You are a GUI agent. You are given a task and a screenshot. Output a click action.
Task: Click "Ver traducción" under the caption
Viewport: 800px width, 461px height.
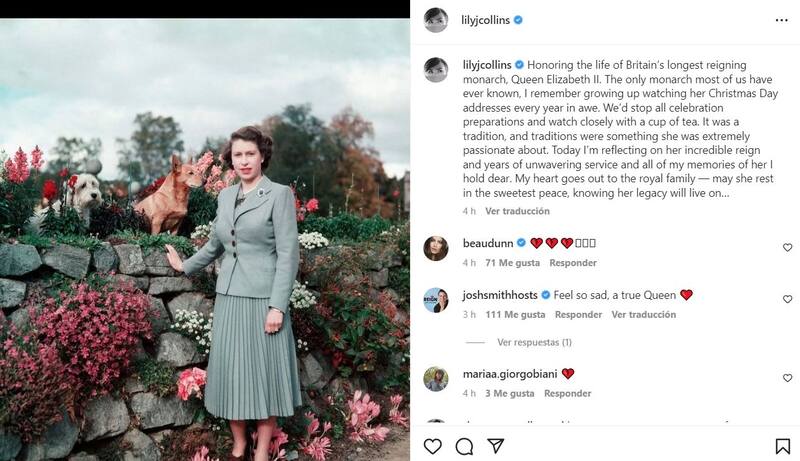point(520,211)
